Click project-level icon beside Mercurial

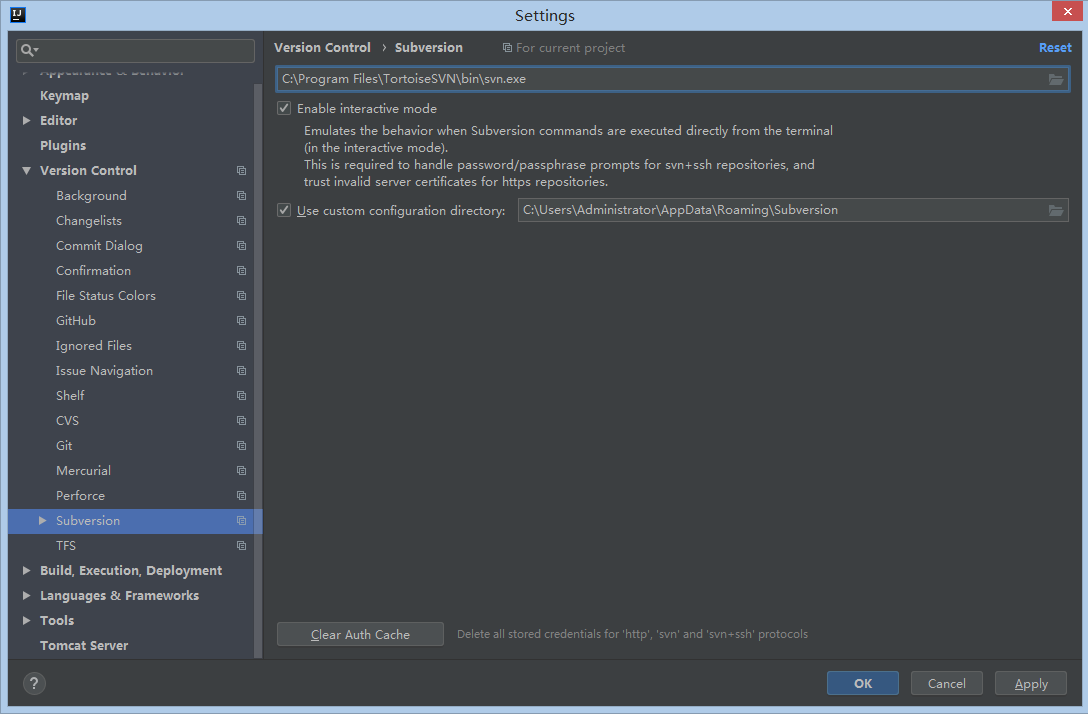pos(241,470)
